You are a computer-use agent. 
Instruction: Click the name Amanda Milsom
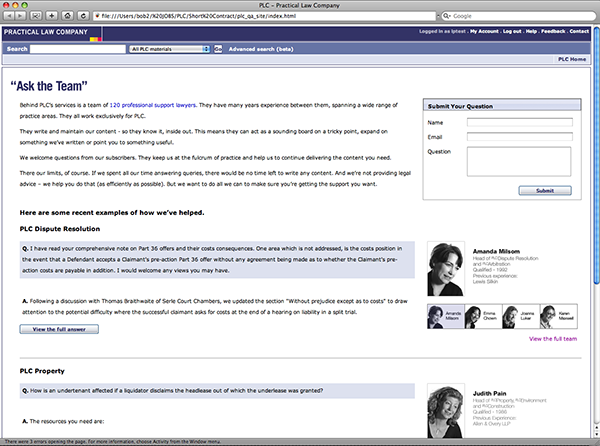tap(496, 251)
